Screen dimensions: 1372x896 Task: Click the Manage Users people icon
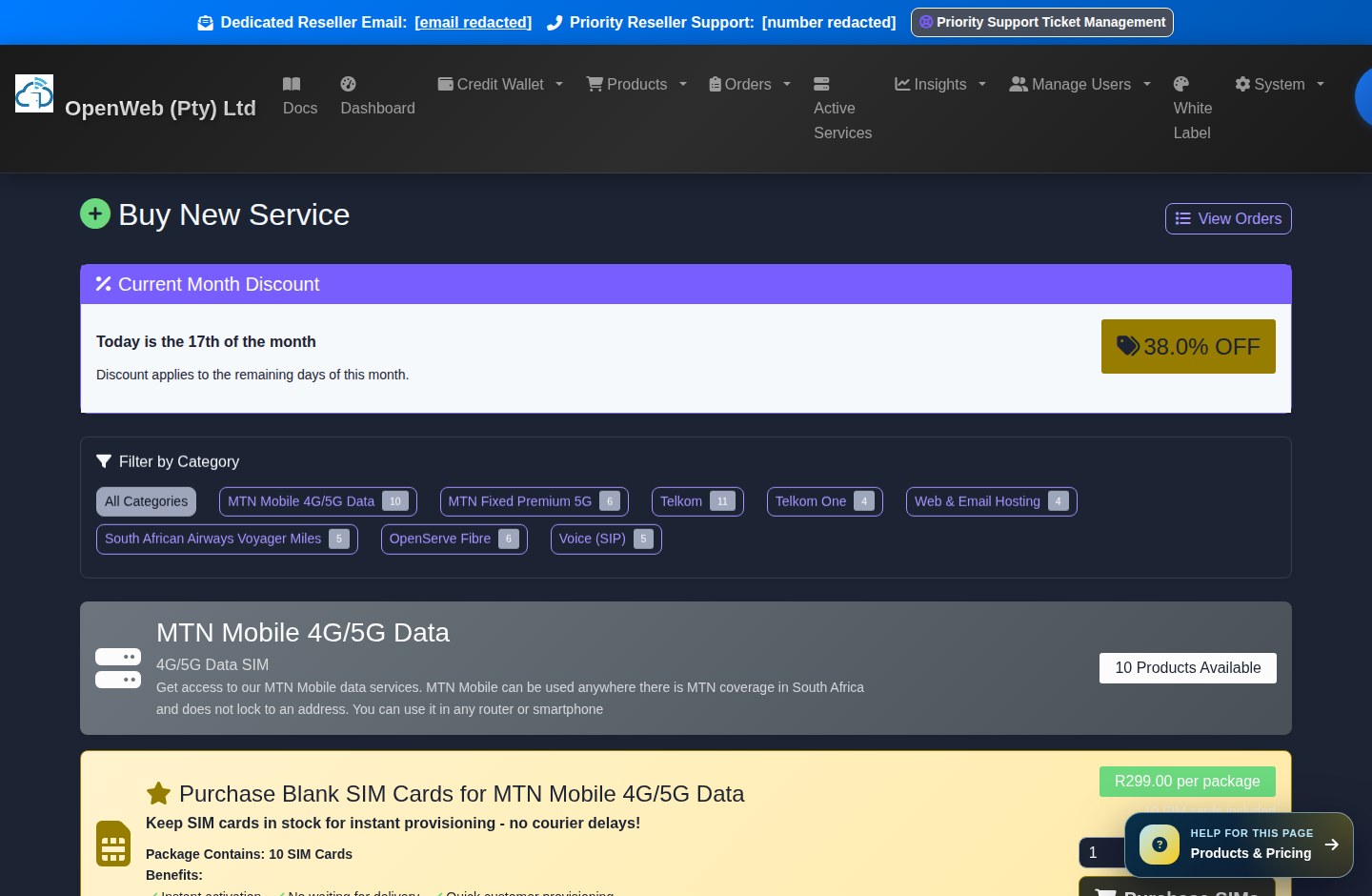point(1019,84)
